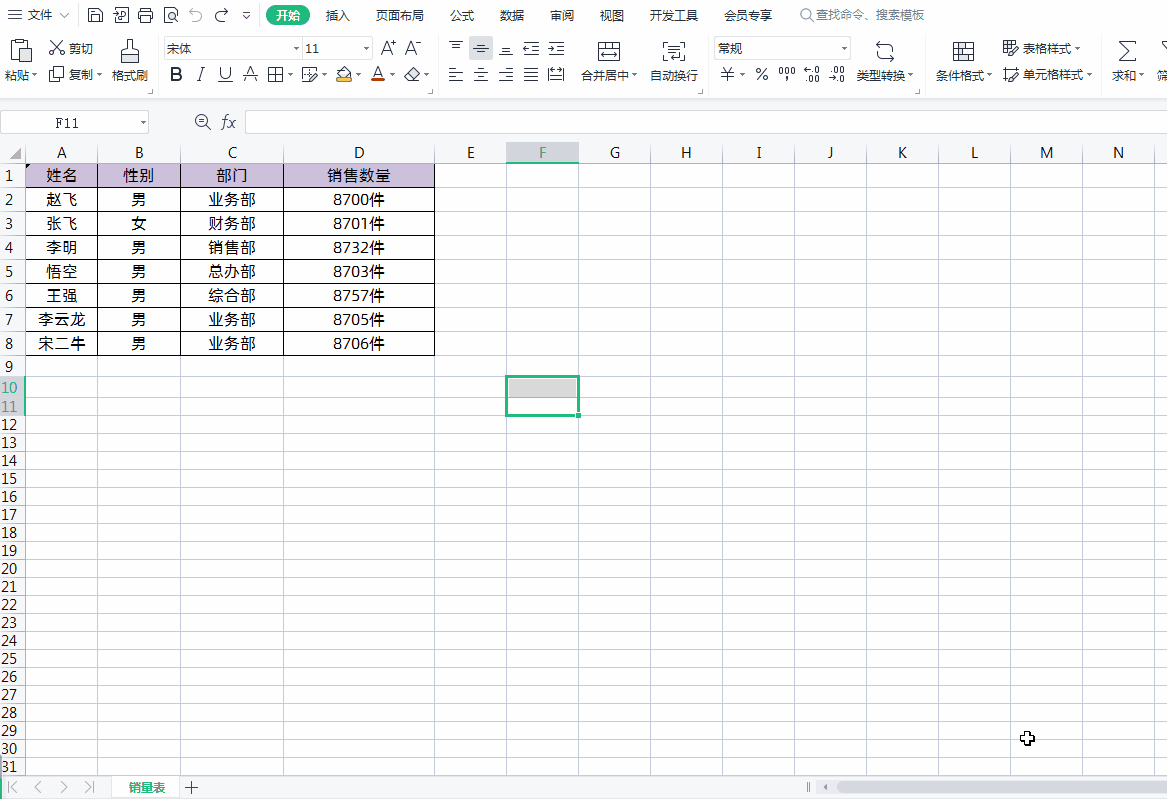Toggle italic formatting
The image size is (1167, 799).
pos(200,74)
